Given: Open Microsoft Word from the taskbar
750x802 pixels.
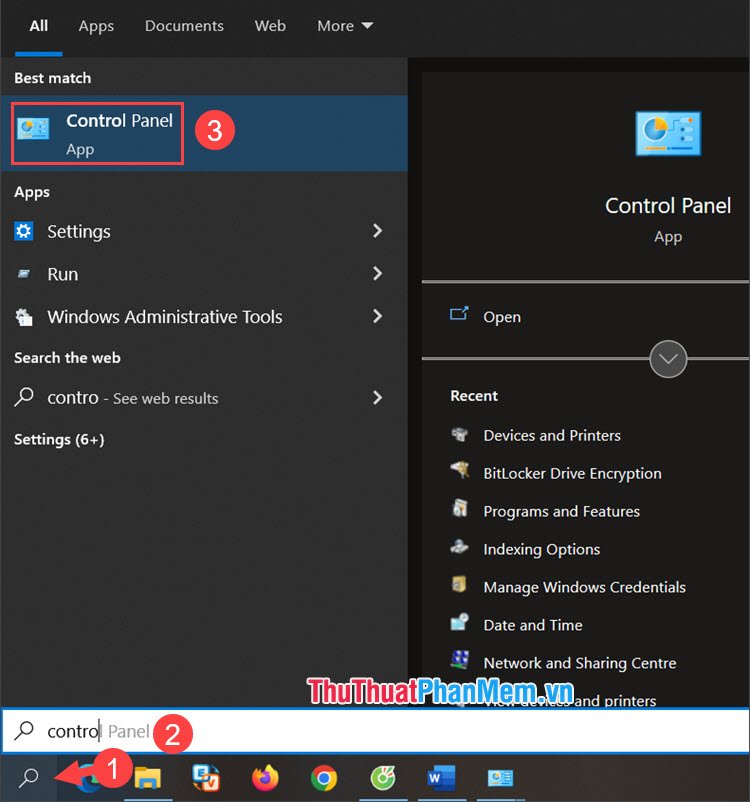Looking at the screenshot, I should coord(441,778).
